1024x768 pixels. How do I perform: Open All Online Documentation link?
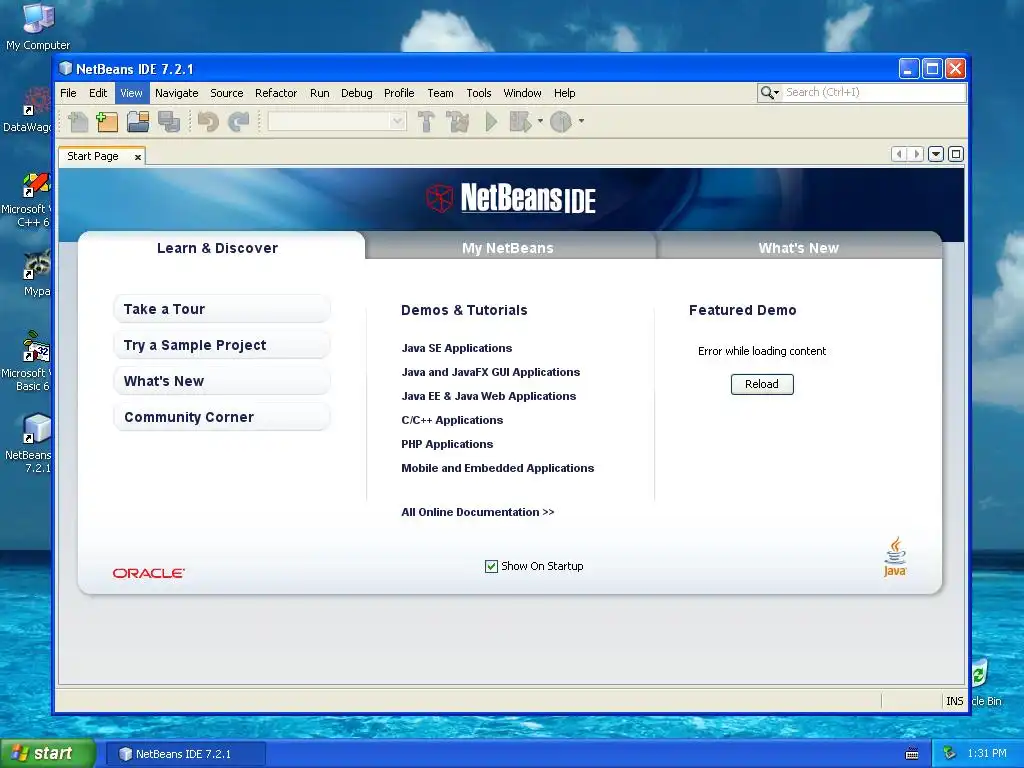(477, 512)
